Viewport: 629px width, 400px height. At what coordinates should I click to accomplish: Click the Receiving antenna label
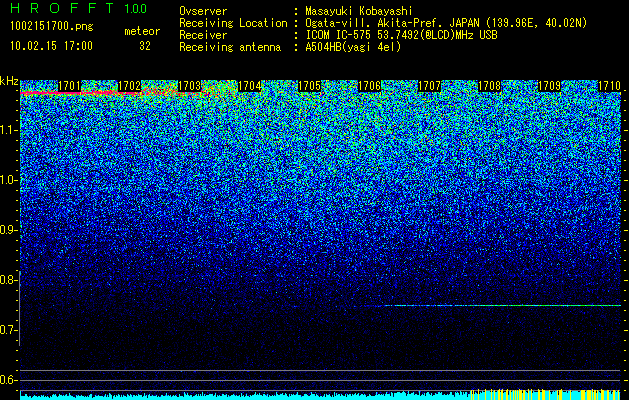pos(230,47)
